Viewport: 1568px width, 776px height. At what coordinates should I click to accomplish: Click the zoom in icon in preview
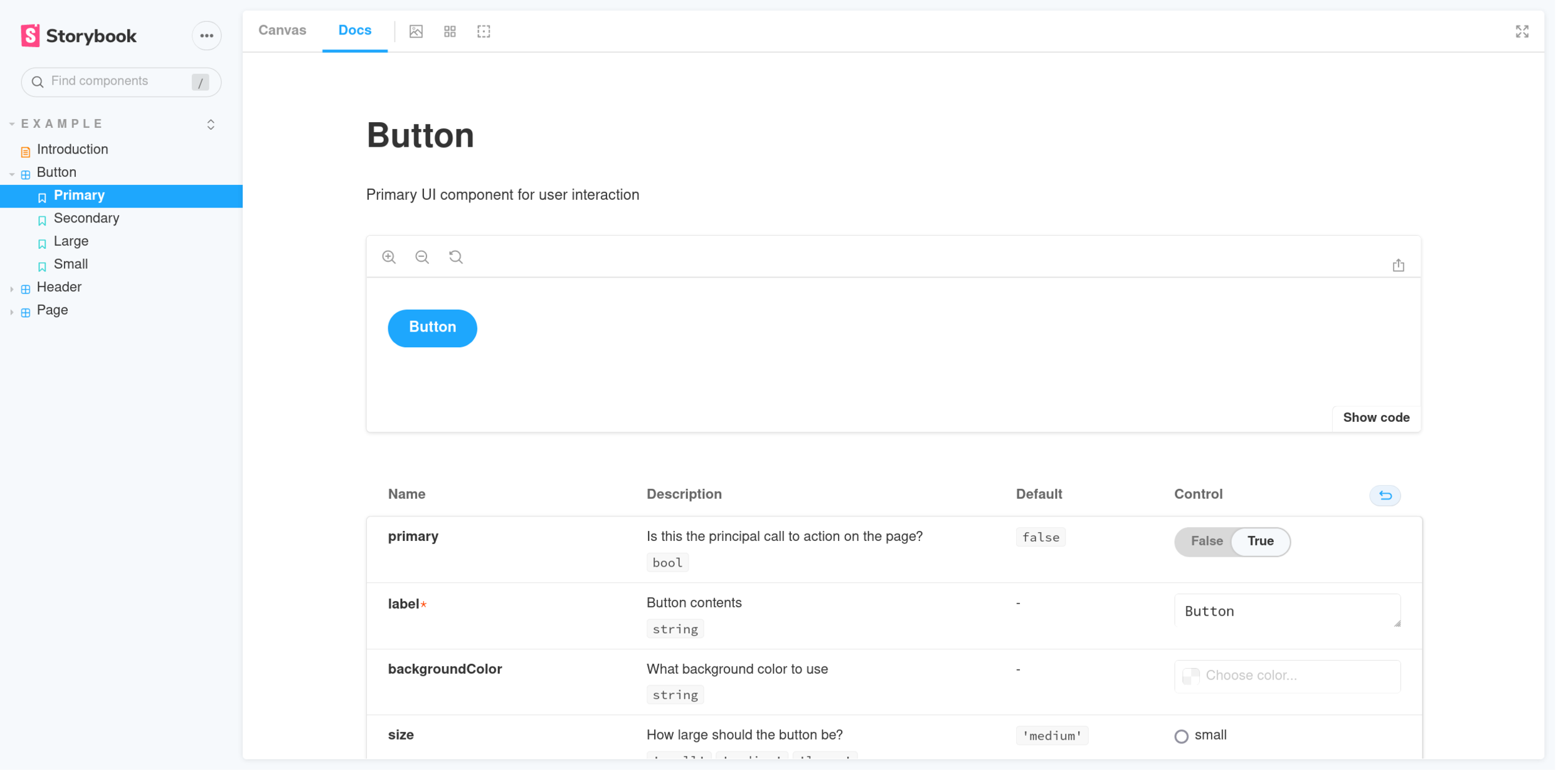click(389, 257)
